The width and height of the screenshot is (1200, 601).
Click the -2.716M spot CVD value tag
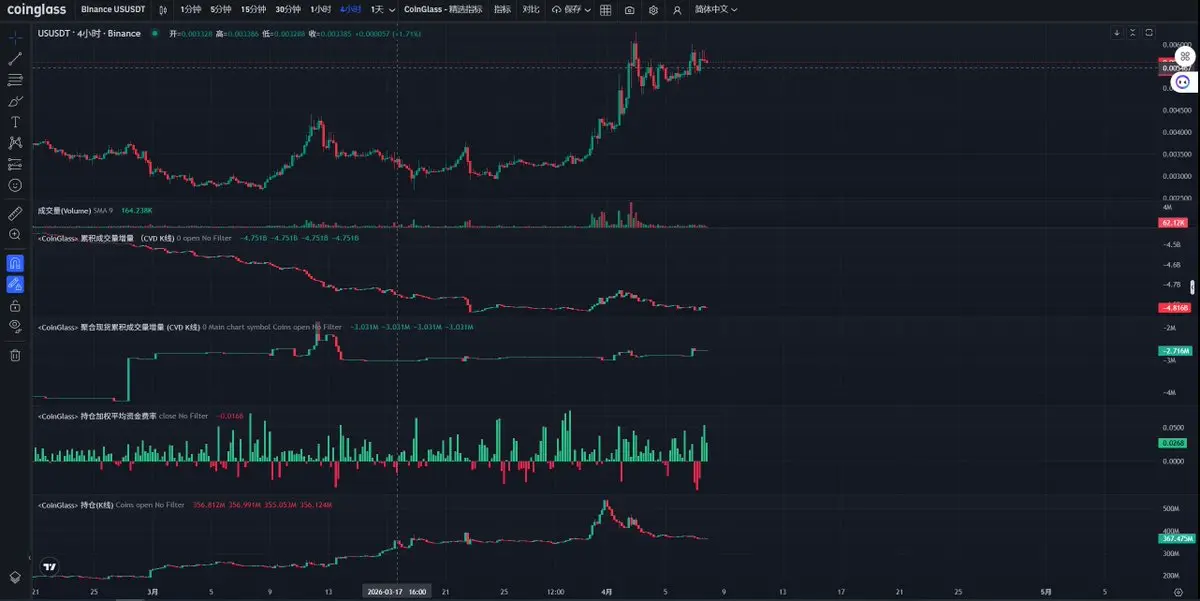(x=1174, y=351)
